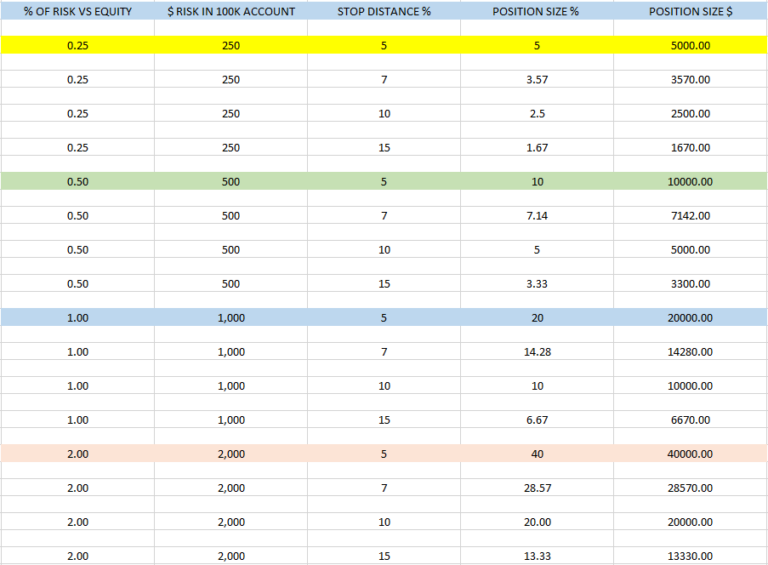The image size is (768, 565).
Task: Select the cell showing 7142.00
Action: [x=690, y=215]
